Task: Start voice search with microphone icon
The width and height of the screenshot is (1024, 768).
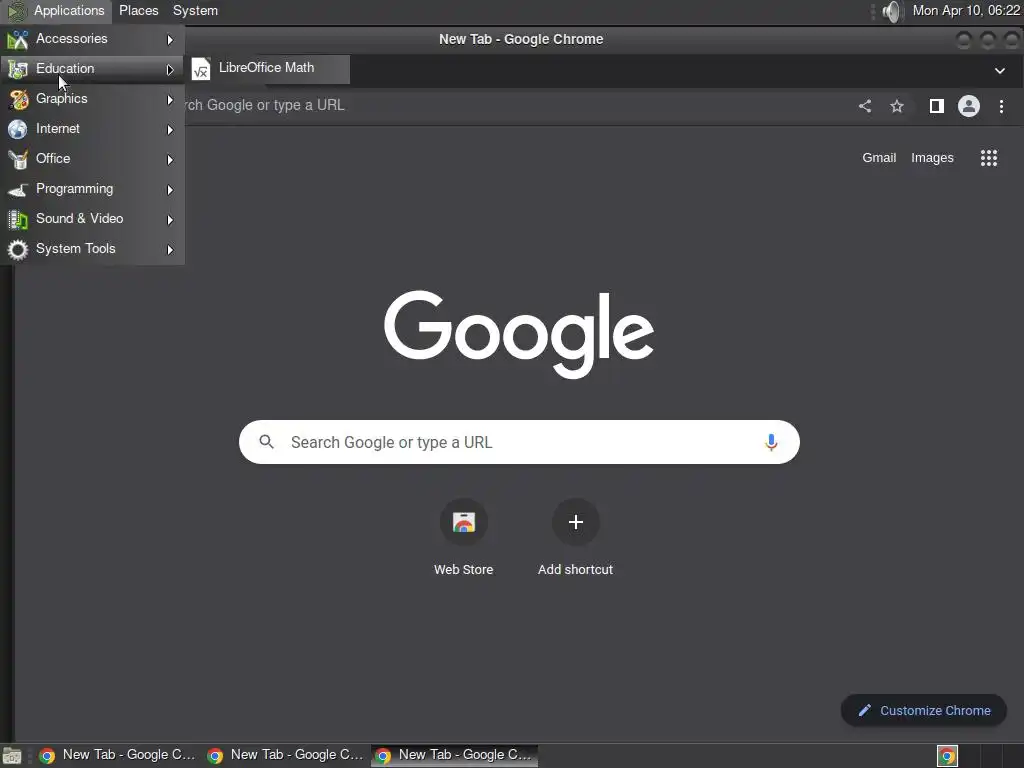Action: click(x=771, y=442)
